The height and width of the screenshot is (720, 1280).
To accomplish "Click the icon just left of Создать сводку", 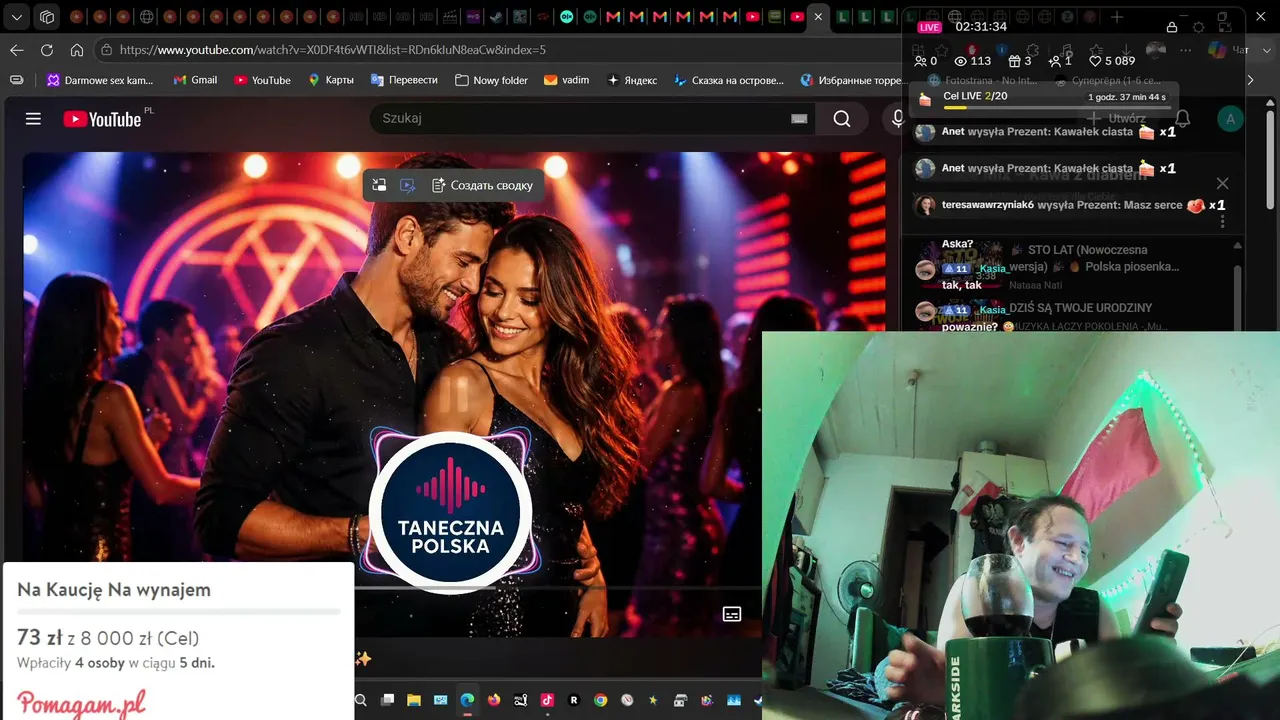I will point(407,185).
